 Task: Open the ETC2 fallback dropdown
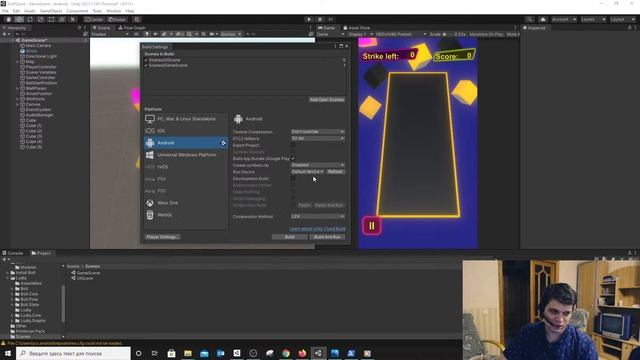tap(318, 138)
